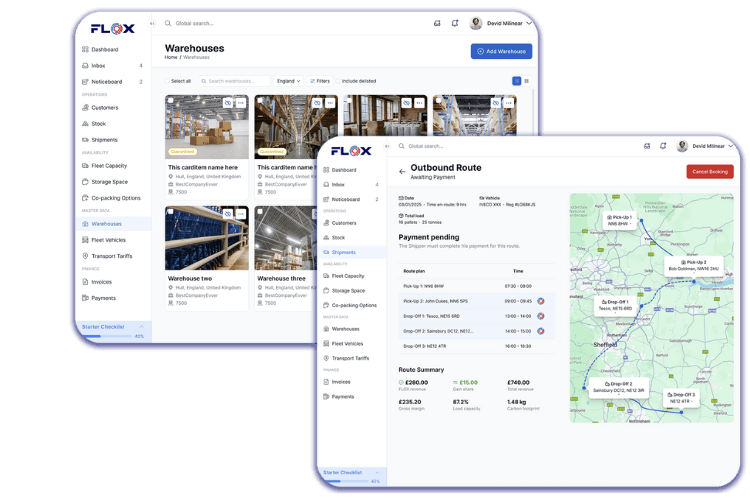Open the notifications bell in the Outbound Route window
Screen dimensions: 750x500
click(663, 146)
